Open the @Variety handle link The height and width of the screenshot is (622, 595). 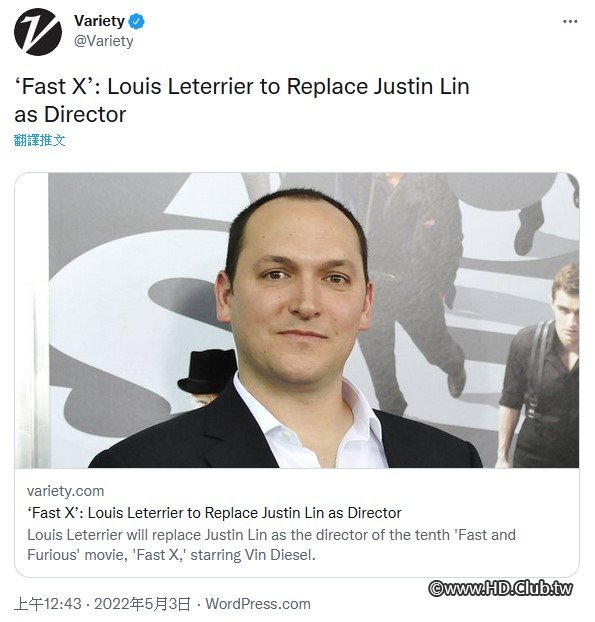pos(104,41)
